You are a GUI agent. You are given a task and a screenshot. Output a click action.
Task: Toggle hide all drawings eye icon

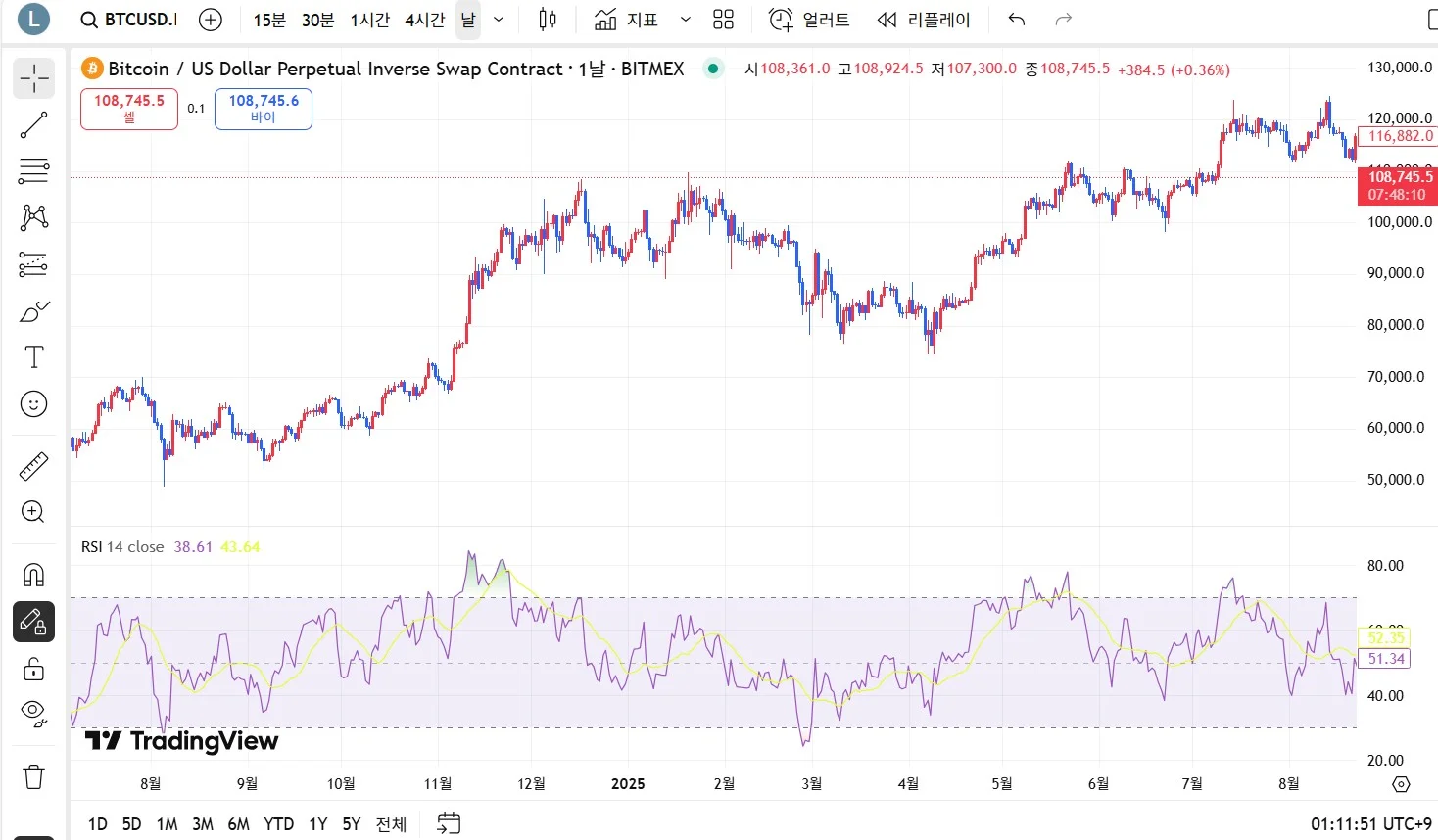coord(33,714)
